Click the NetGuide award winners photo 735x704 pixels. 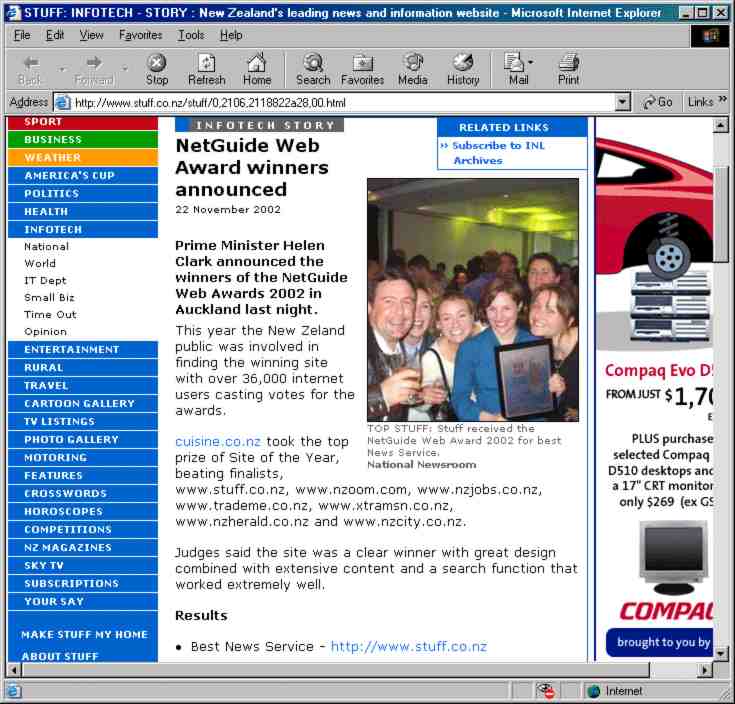tap(472, 299)
